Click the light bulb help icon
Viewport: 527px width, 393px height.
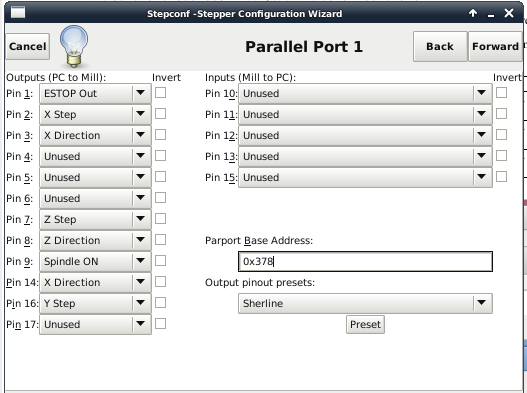coord(74,46)
